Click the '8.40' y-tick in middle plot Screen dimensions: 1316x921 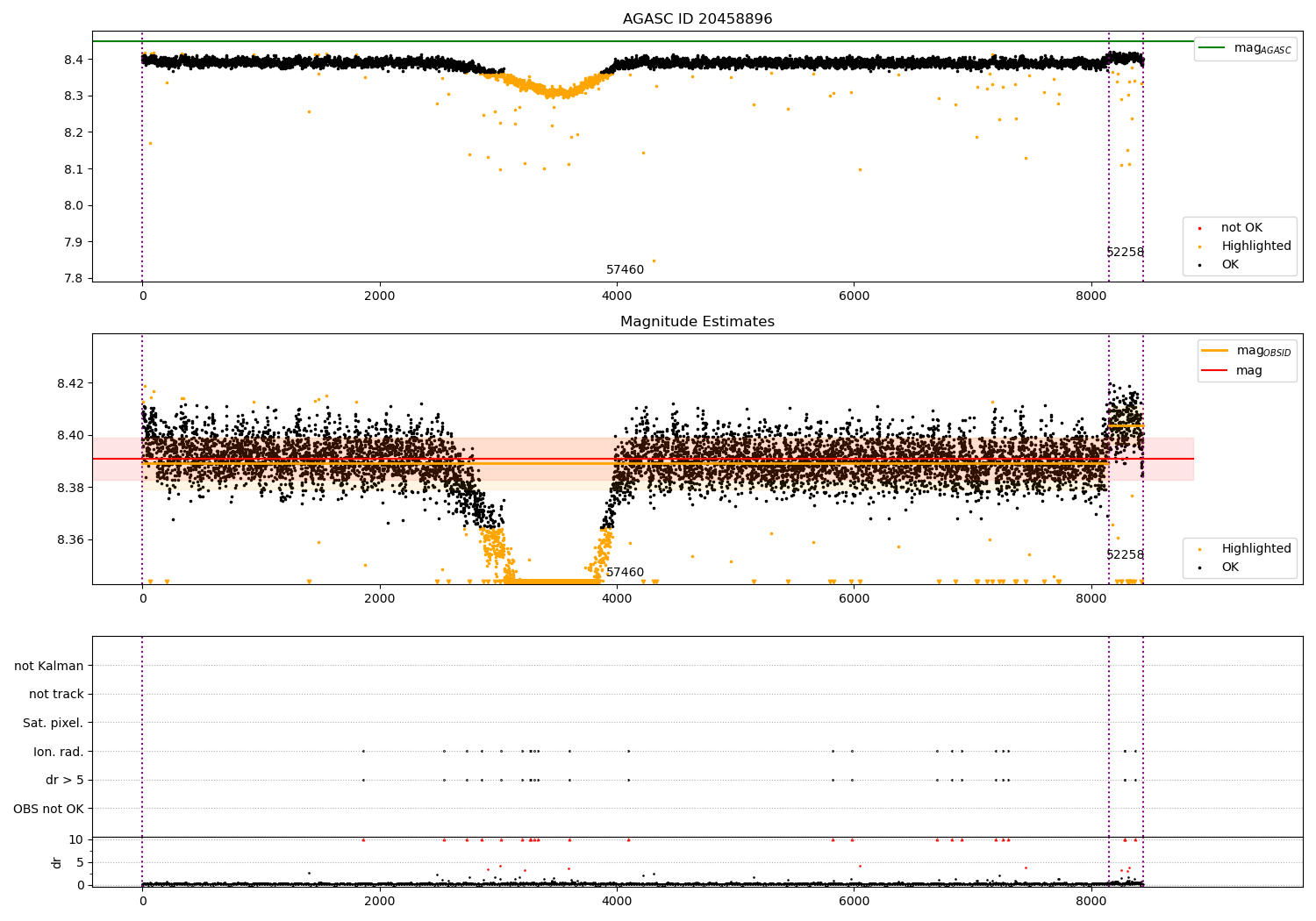click(x=69, y=436)
